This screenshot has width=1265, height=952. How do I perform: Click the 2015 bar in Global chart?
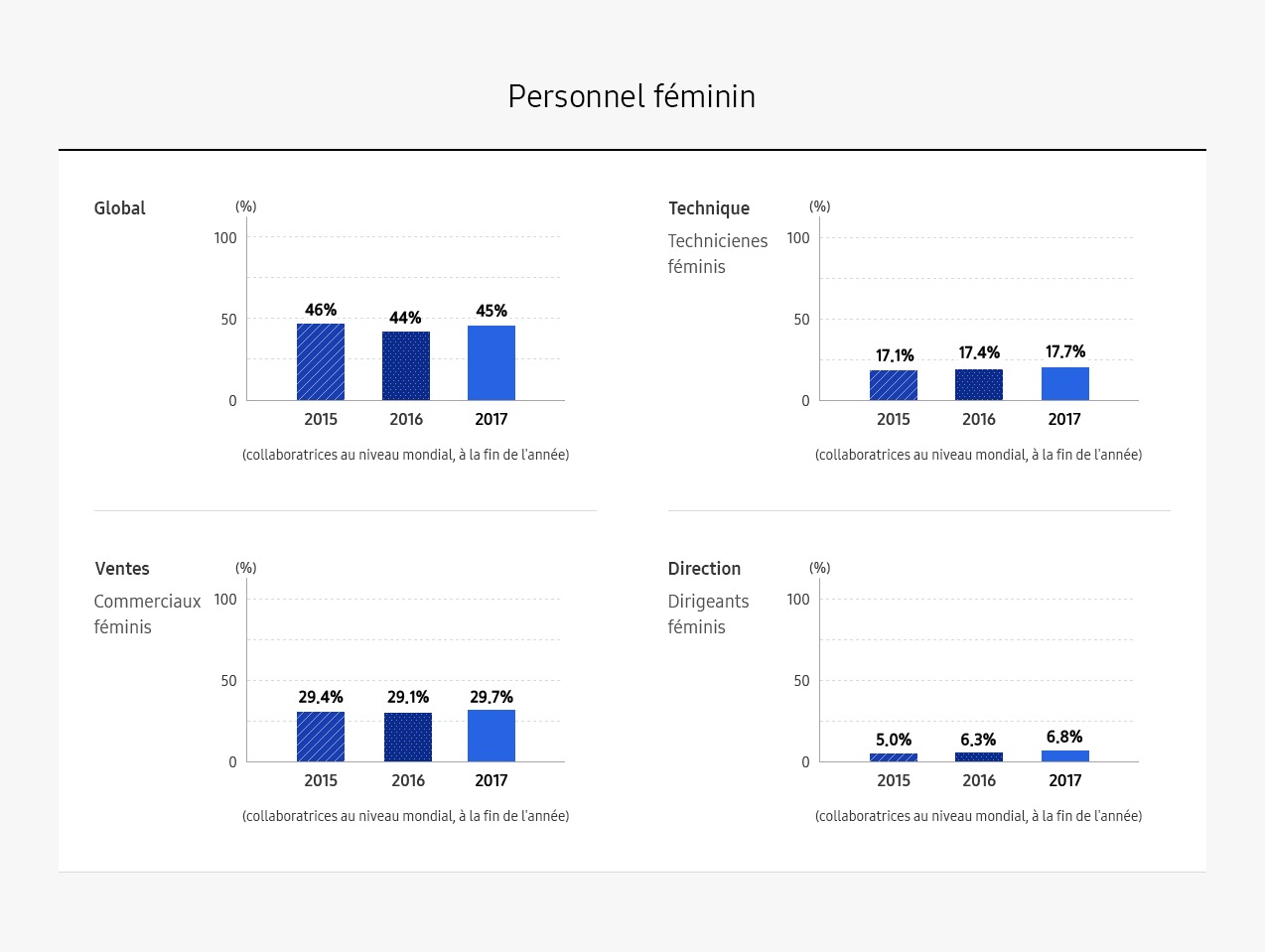(x=321, y=362)
